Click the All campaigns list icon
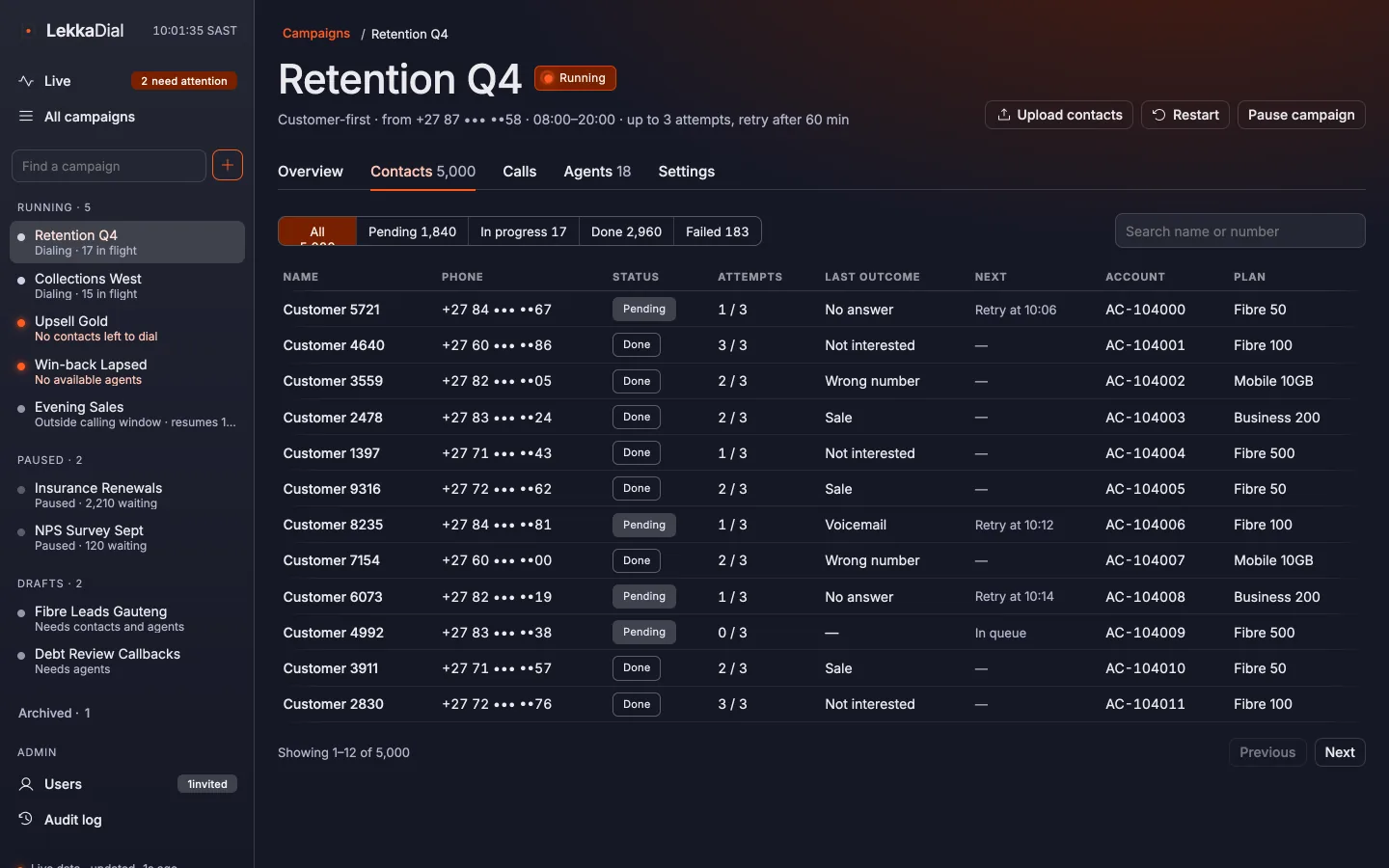Viewport: 1389px width, 868px height. point(26,117)
